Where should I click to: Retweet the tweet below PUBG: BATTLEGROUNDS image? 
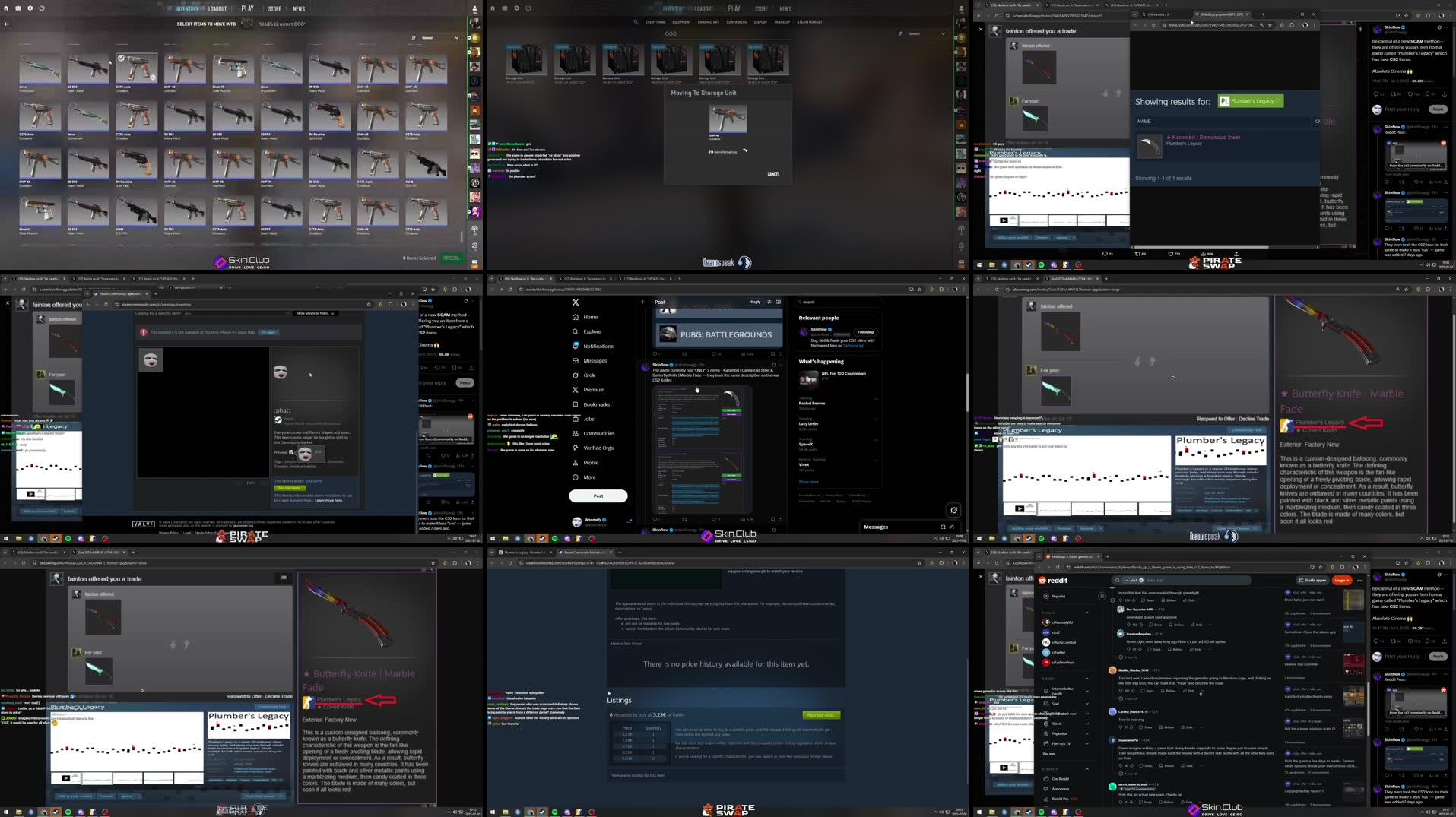click(x=684, y=353)
